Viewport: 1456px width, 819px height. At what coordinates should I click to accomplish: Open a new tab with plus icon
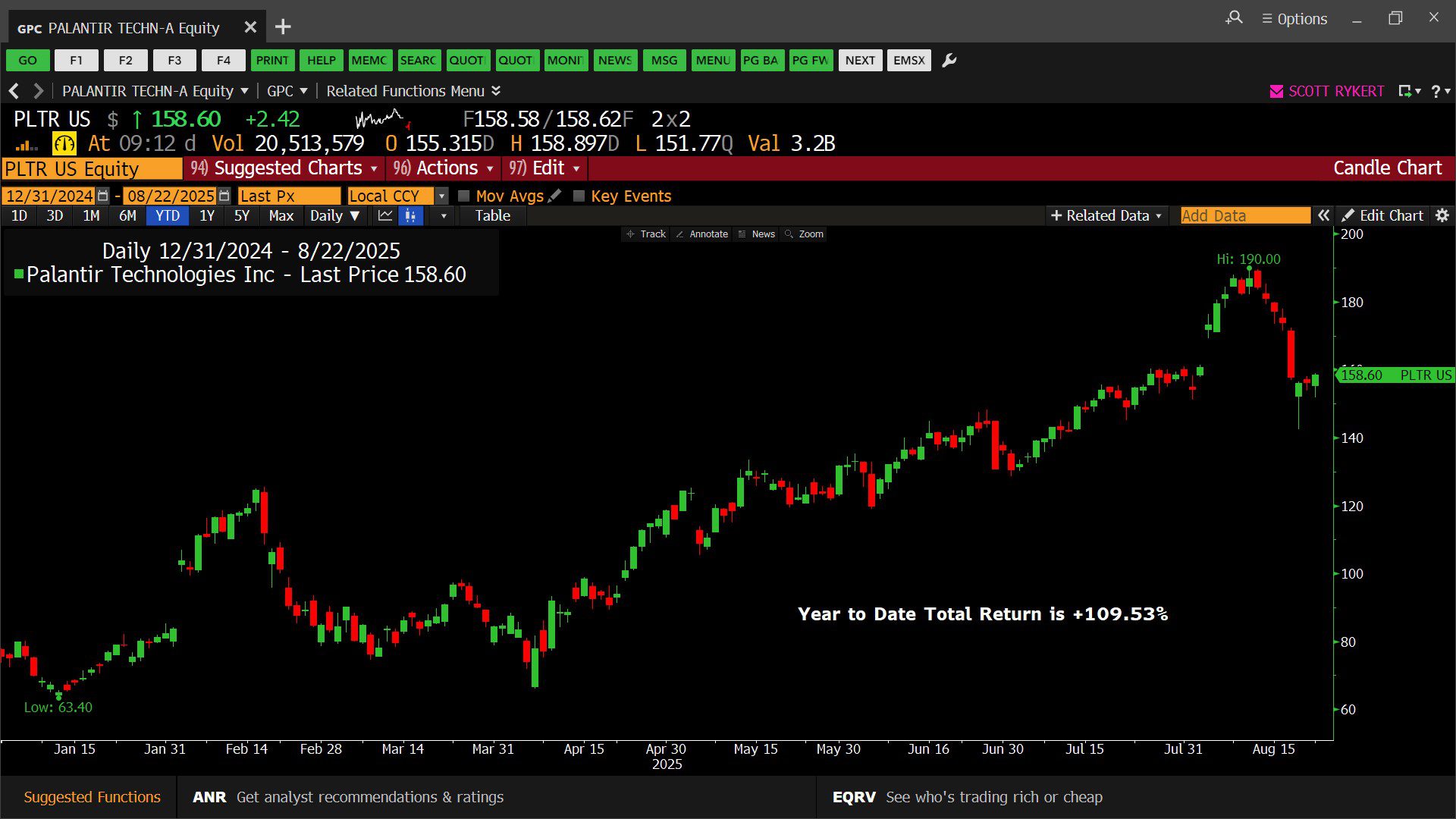point(283,27)
